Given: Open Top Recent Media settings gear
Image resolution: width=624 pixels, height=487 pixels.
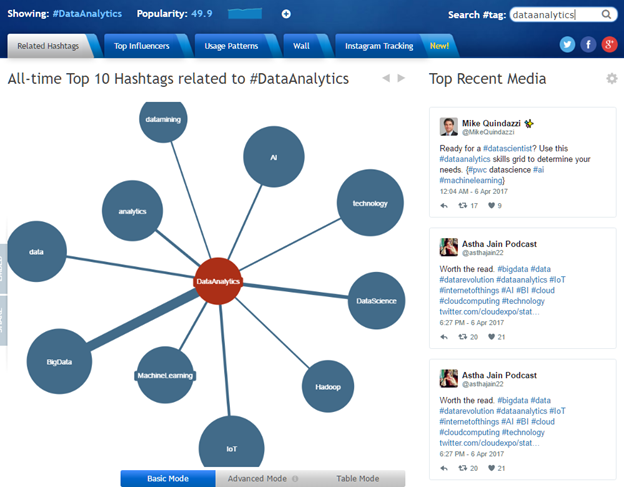Looking at the screenshot, I should click(x=611, y=79).
